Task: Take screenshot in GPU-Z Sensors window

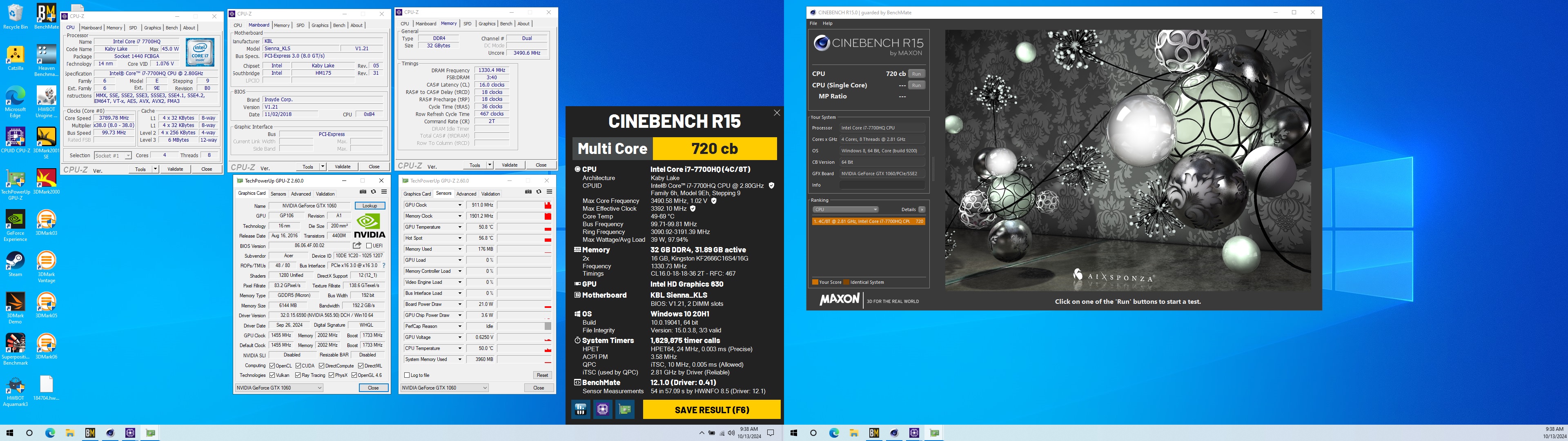Action: [528, 192]
